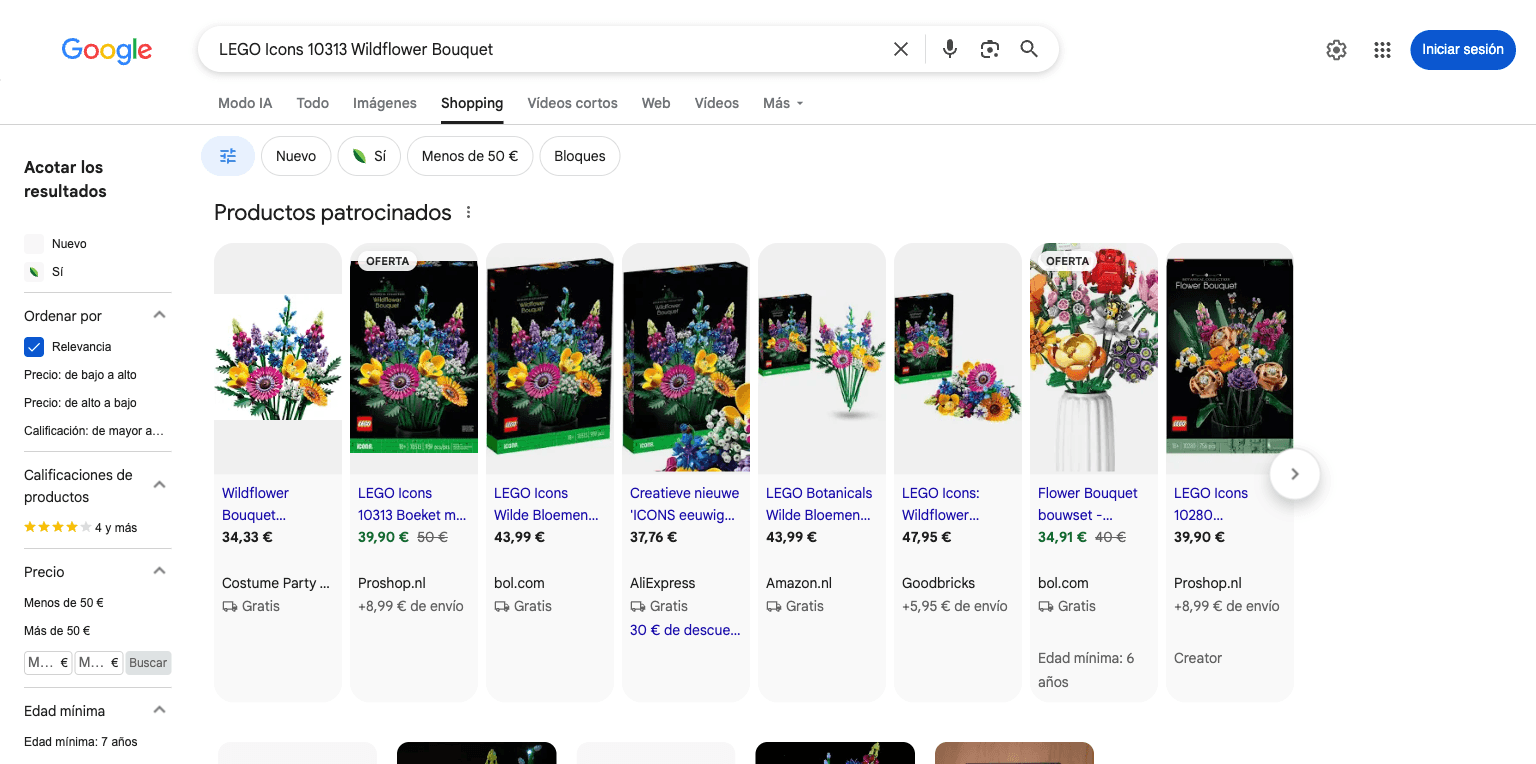Image resolution: width=1536 pixels, height=764 pixels.
Task: Click the Google logo
Action: coord(107,50)
